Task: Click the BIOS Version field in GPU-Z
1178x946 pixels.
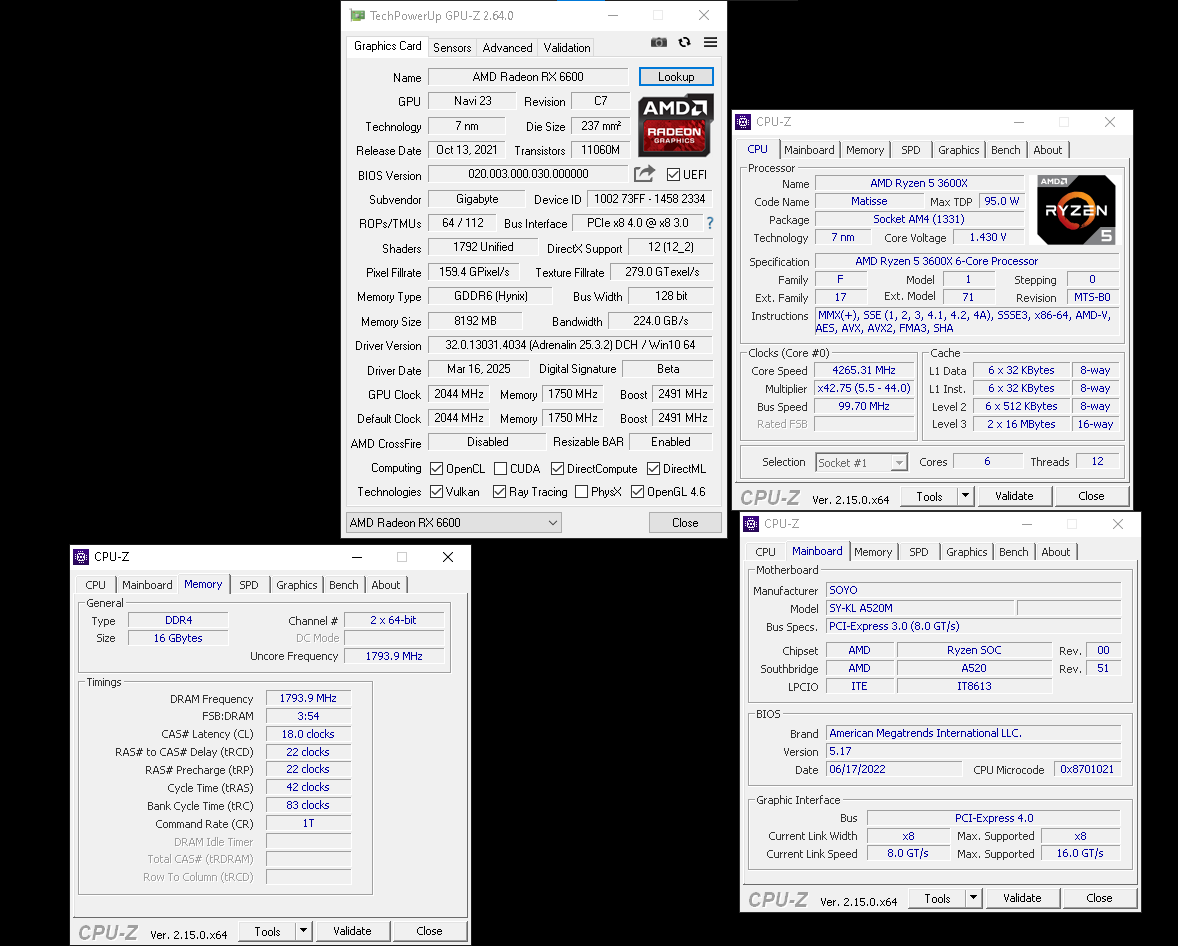Action: (528, 174)
